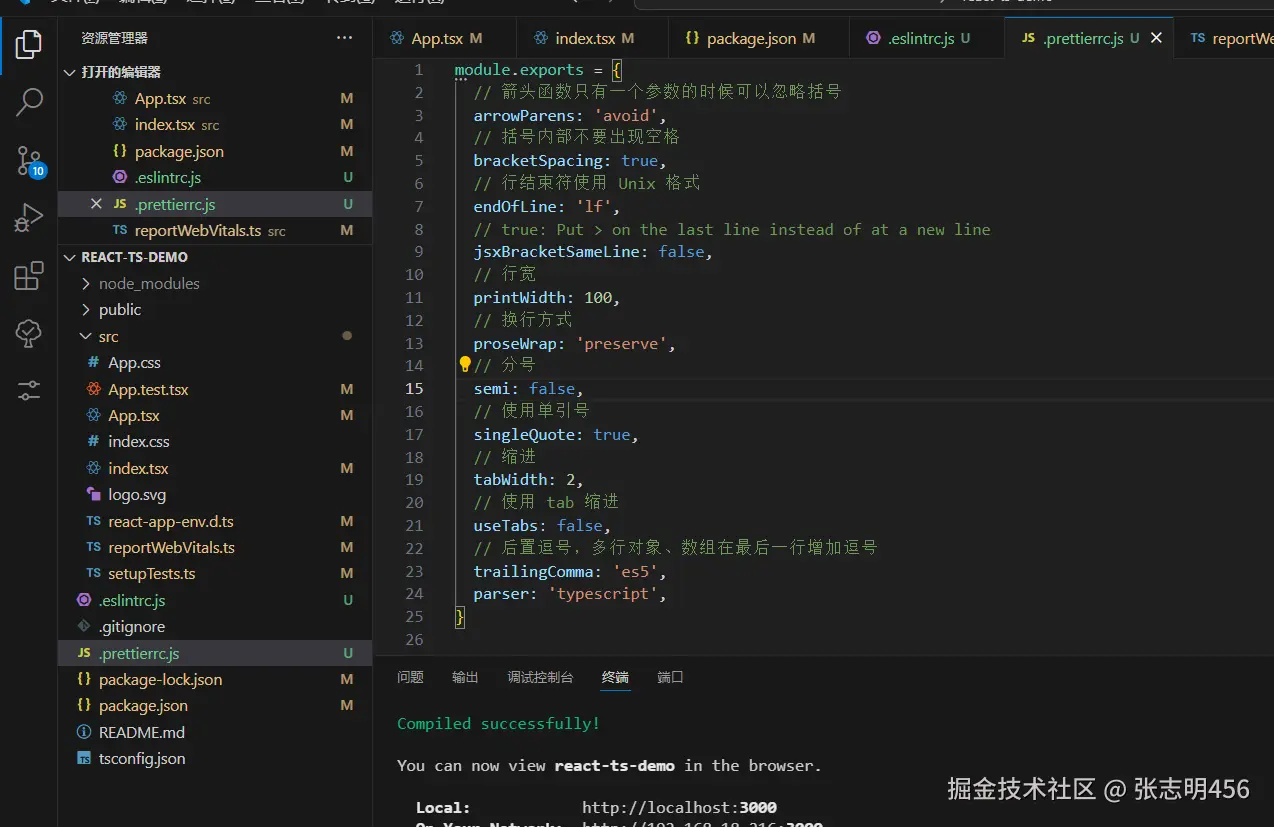Close .prettierrc.js in open editors list

click(x=96, y=204)
